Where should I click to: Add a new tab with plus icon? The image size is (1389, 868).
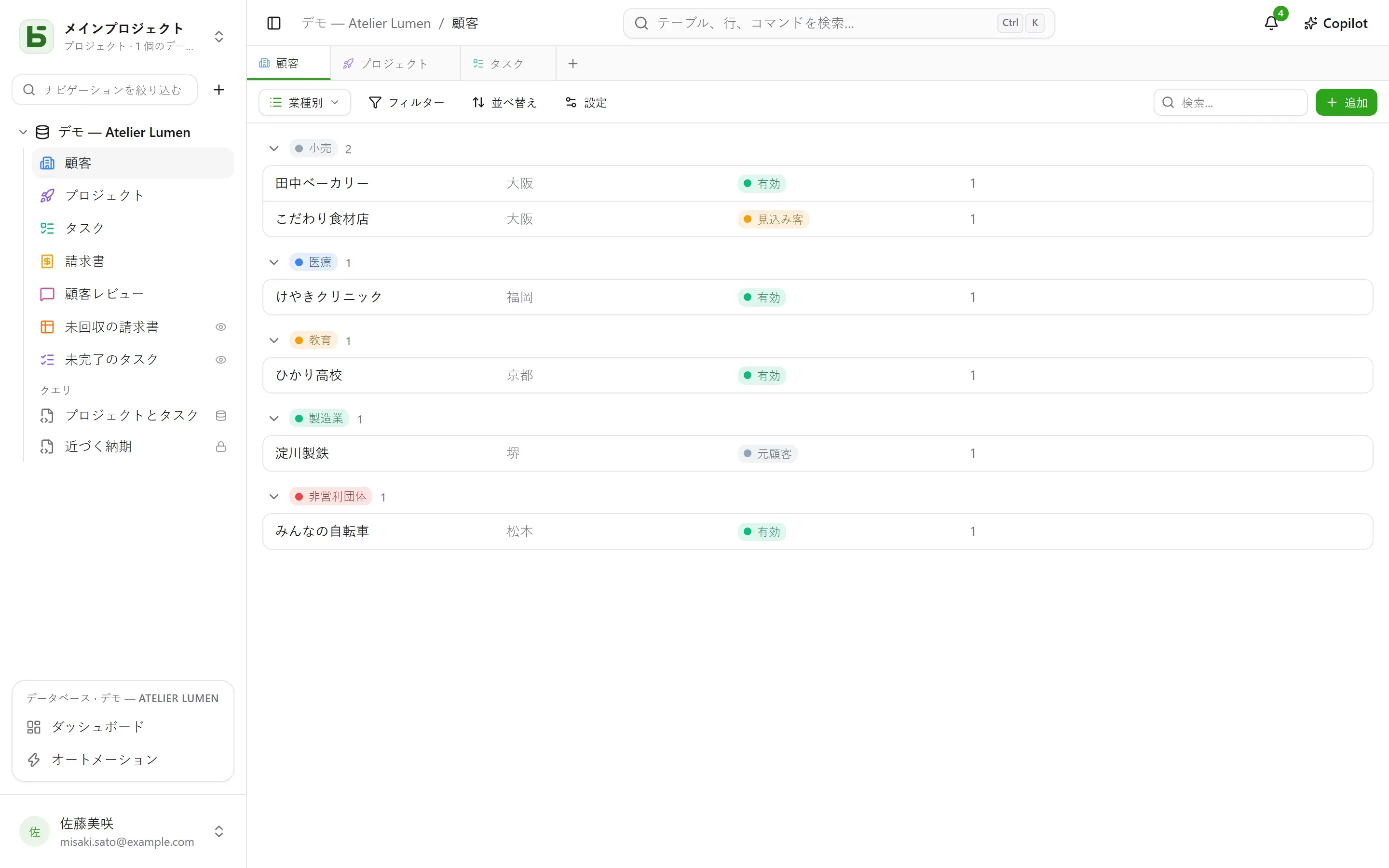click(x=573, y=64)
